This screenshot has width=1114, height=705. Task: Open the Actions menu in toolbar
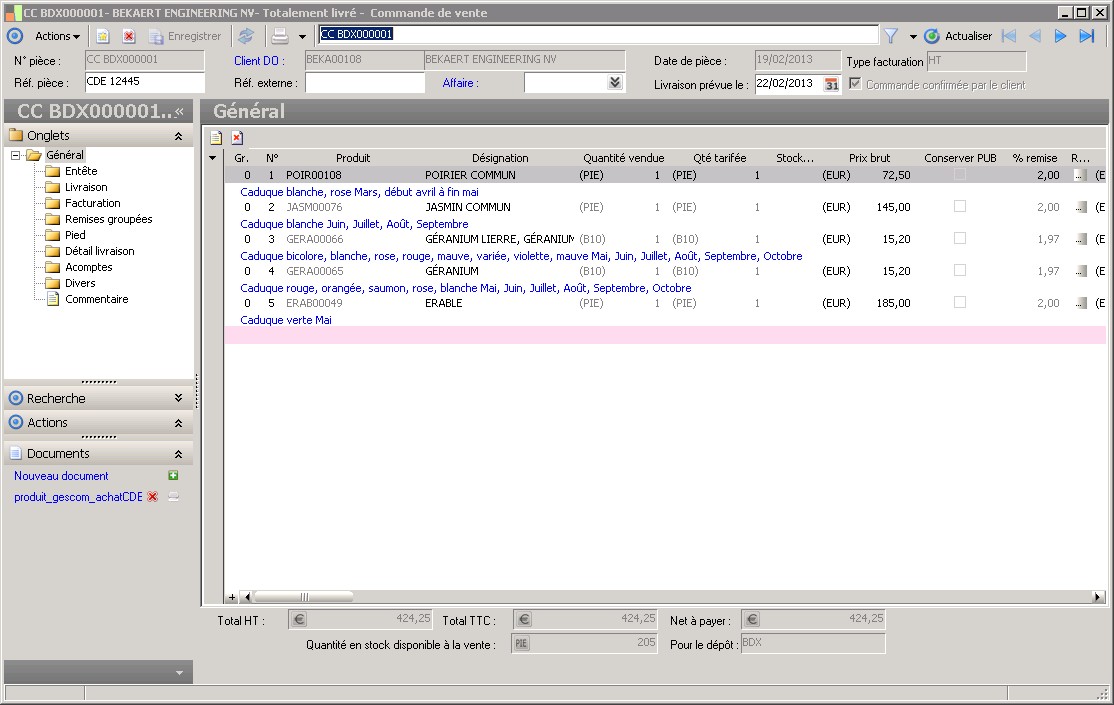point(57,36)
